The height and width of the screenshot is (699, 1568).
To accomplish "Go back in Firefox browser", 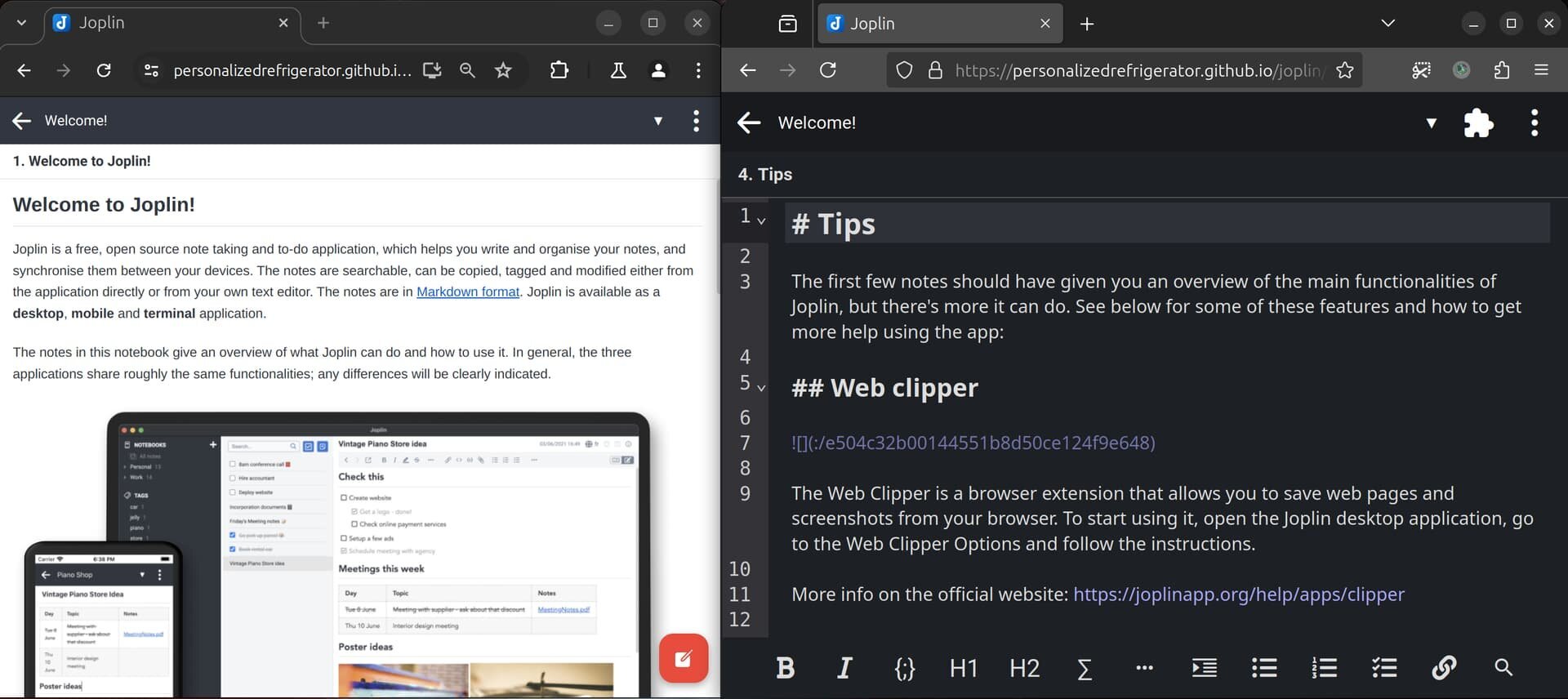I will click(747, 70).
